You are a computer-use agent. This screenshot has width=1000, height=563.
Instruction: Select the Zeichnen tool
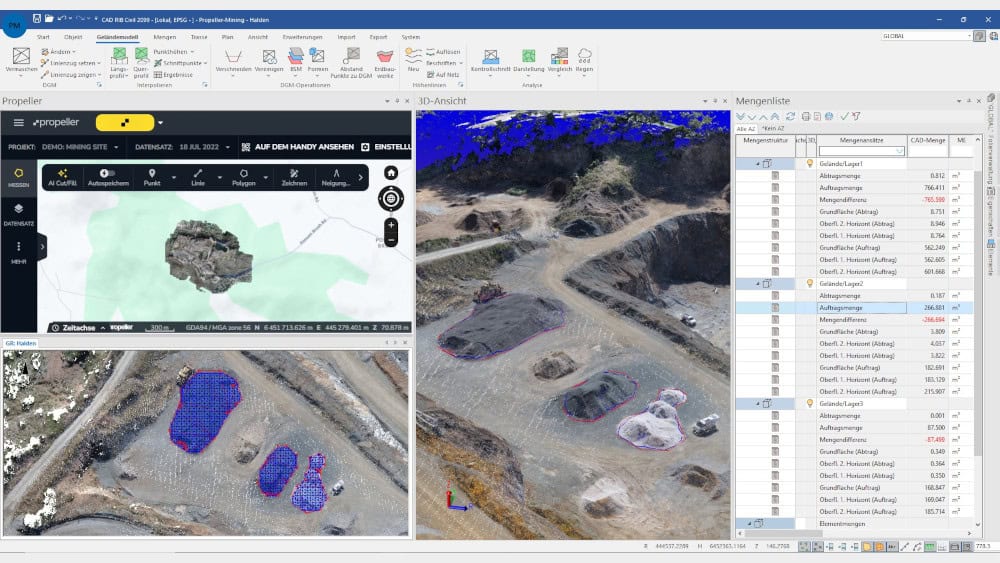pyautogui.click(x=294, y=177)
